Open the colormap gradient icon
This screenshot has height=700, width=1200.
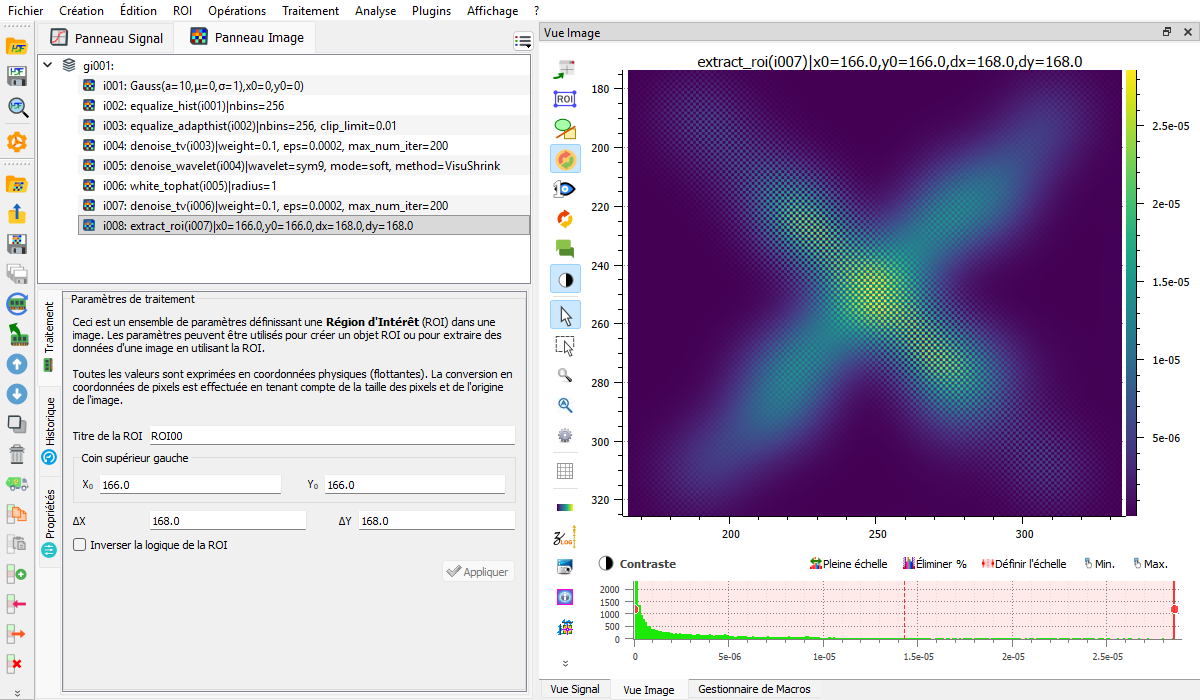pyautogui.click(x=565, y=506)
